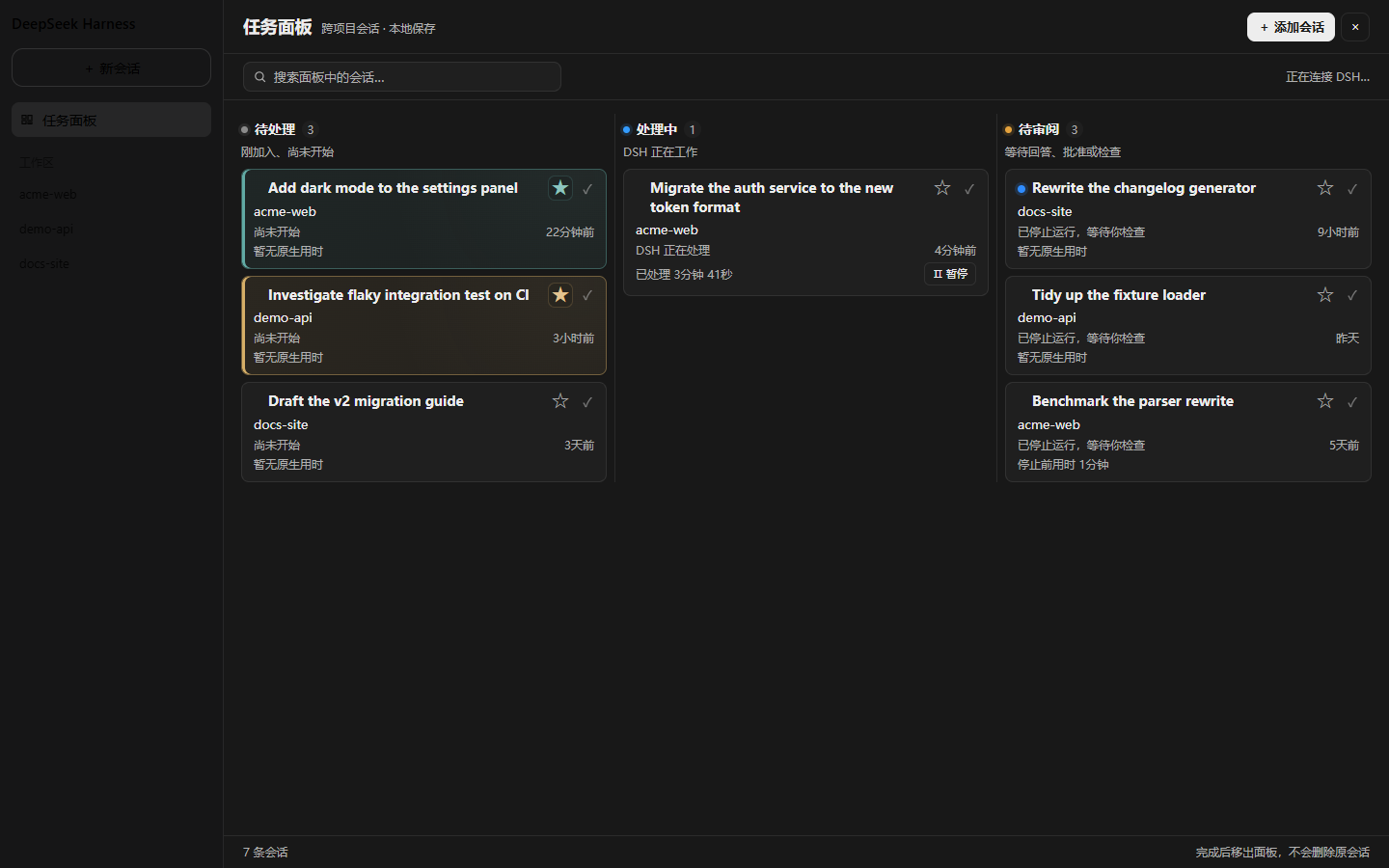Viewport: 1389px width, 868px height.
Task: Open the demo-api workspace in sidebar
Action: click(46, 229)
